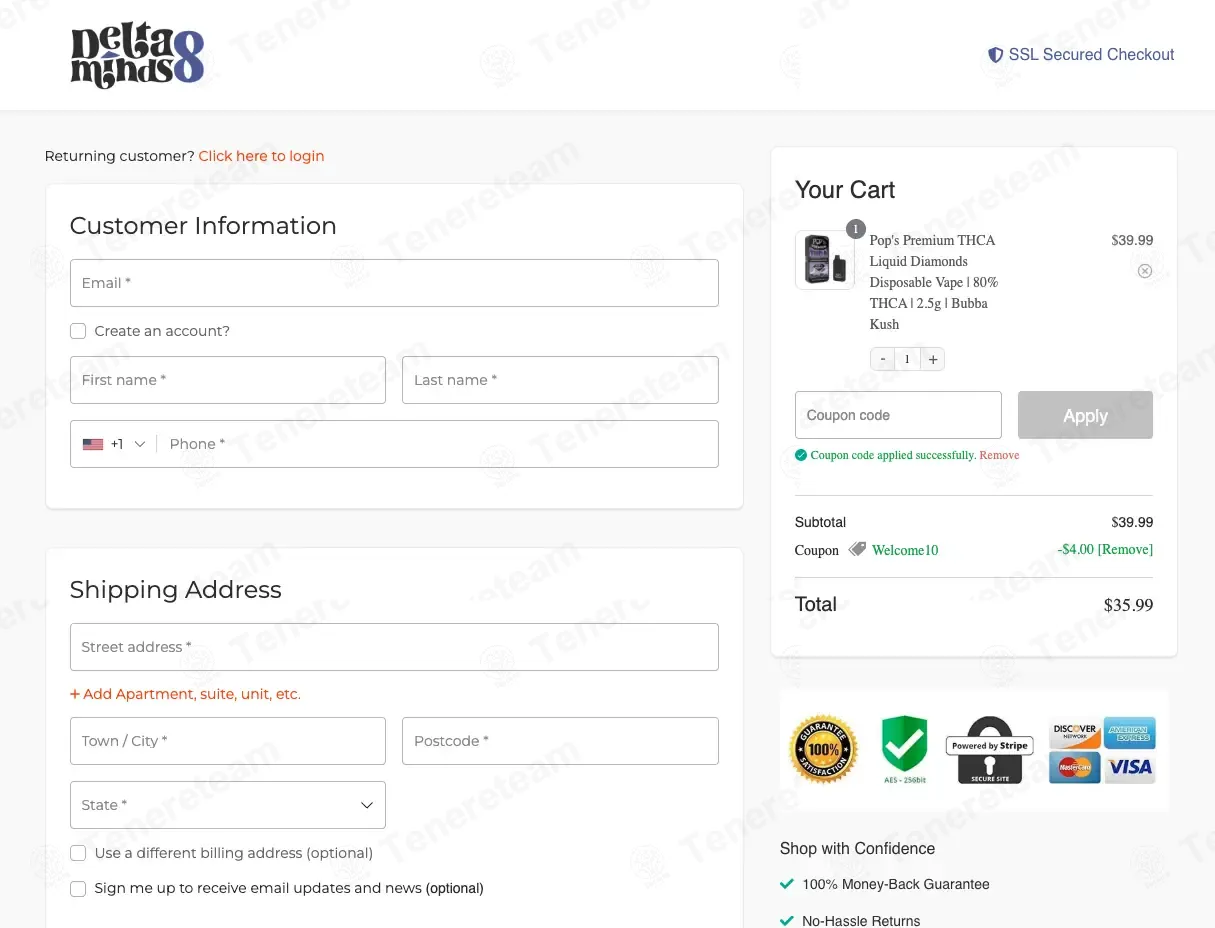1215x928 pixels.
Task: Focus the Coupon code field
Action: pos(898,415)
